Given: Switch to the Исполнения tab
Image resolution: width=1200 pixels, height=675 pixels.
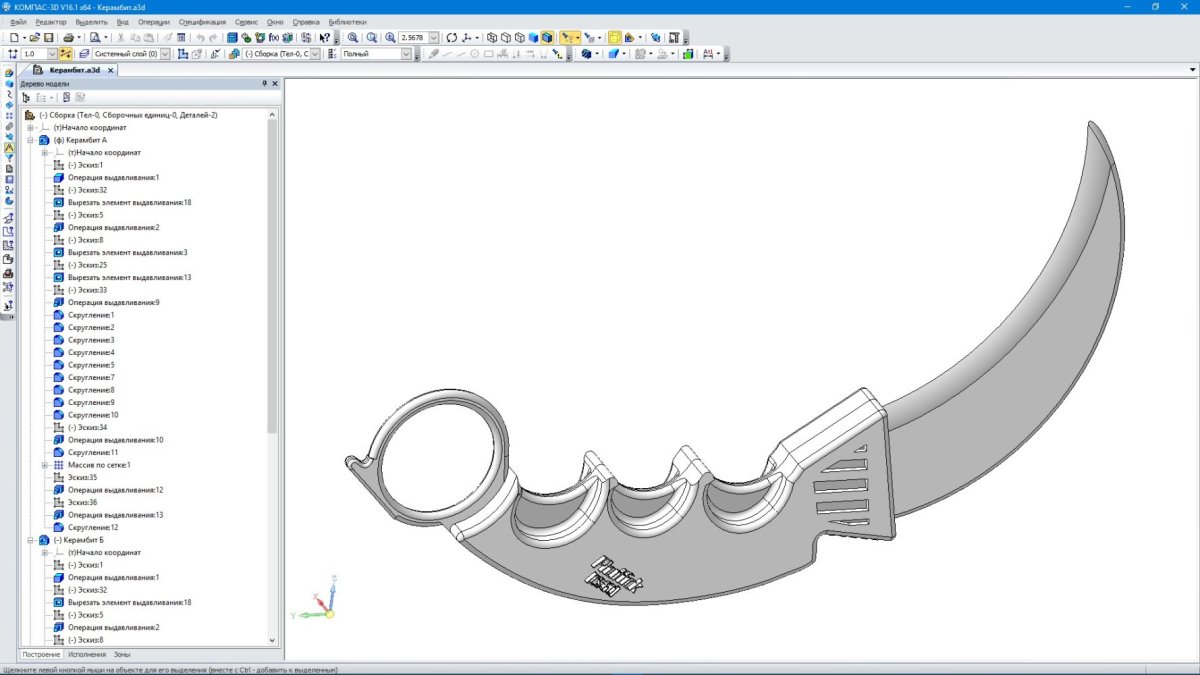Looking at the screenshot, I should 85,655.
